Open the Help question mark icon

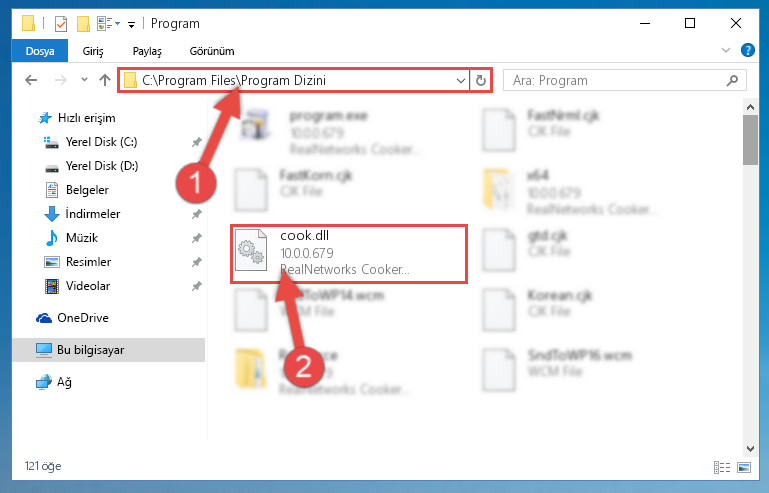[x=747, y=50]
